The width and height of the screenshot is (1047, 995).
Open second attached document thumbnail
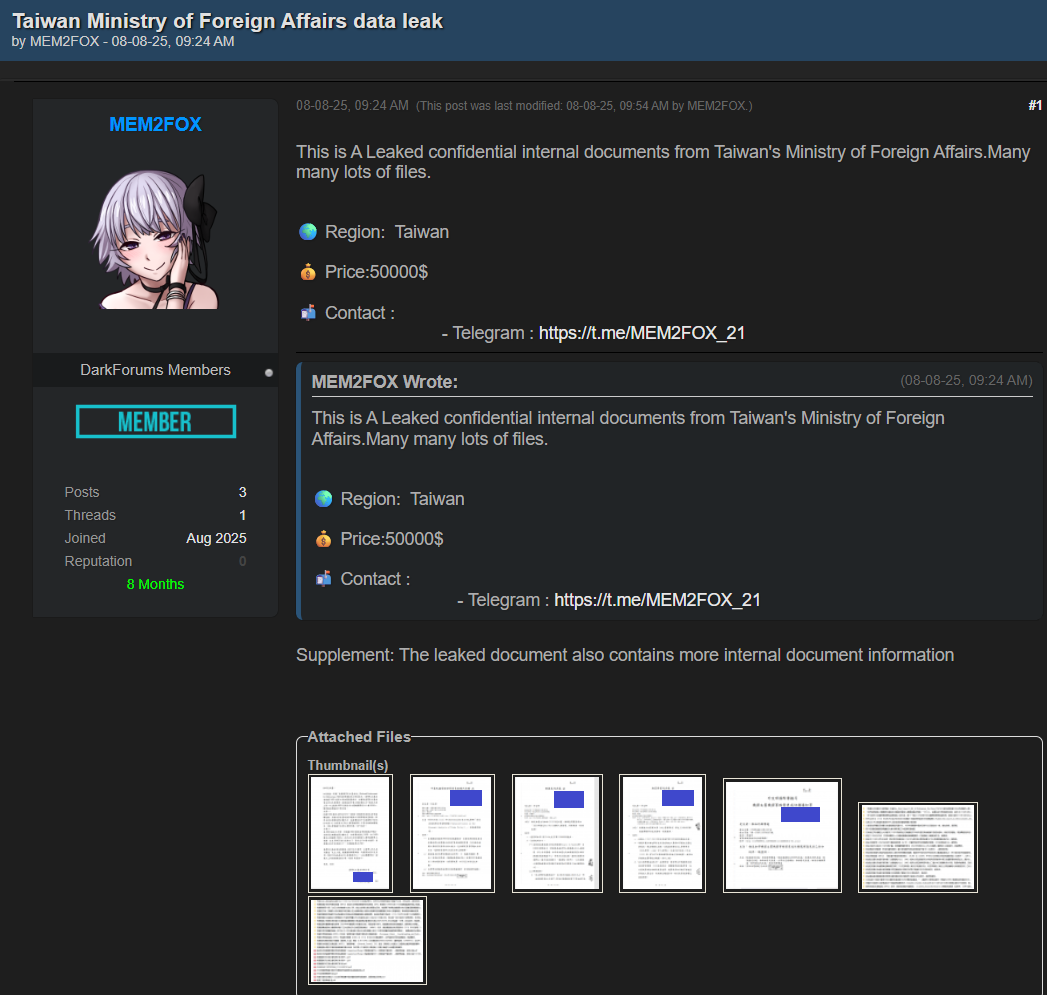coord(452,833)
